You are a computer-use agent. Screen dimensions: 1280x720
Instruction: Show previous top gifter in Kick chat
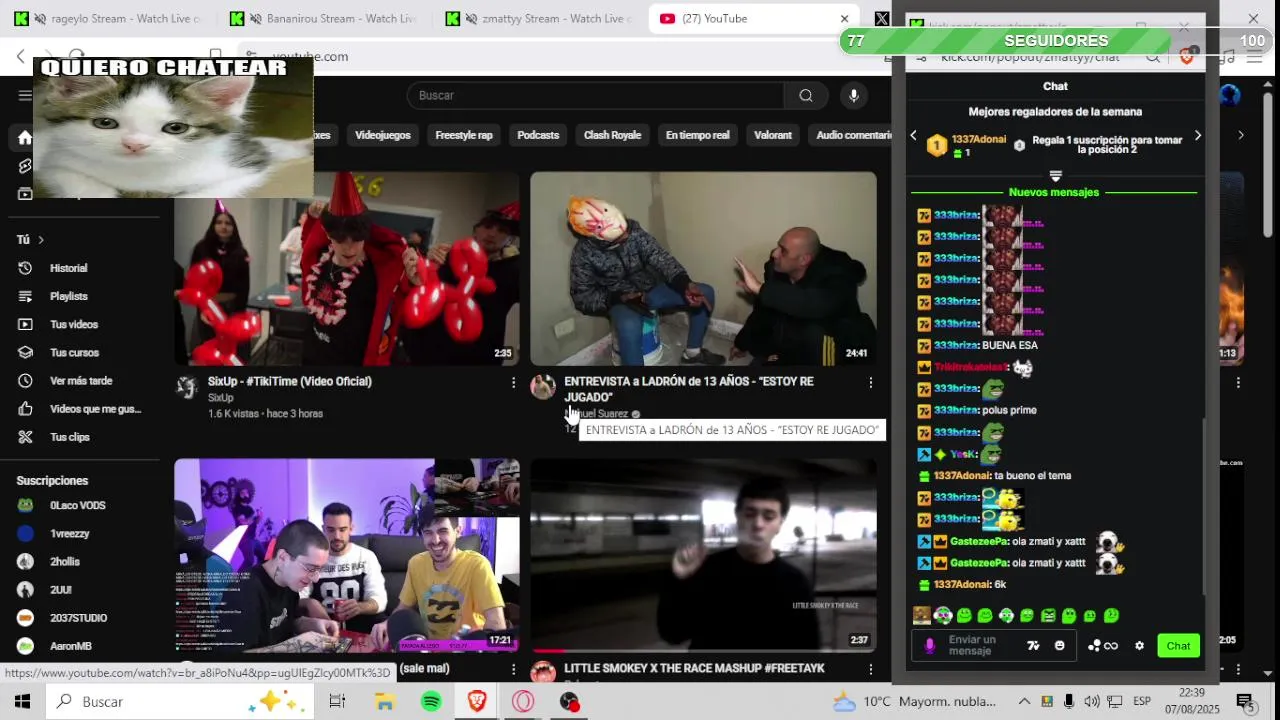click(913, 136)
